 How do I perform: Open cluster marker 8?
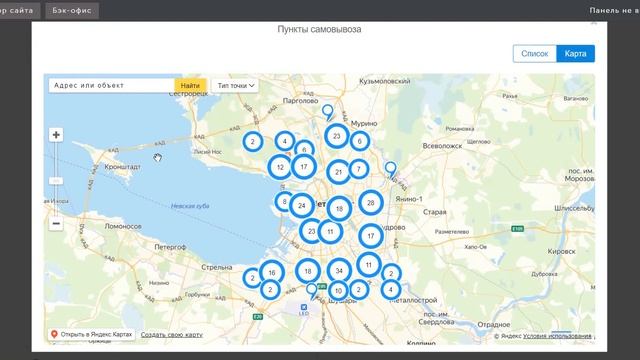tap(284, 201)
